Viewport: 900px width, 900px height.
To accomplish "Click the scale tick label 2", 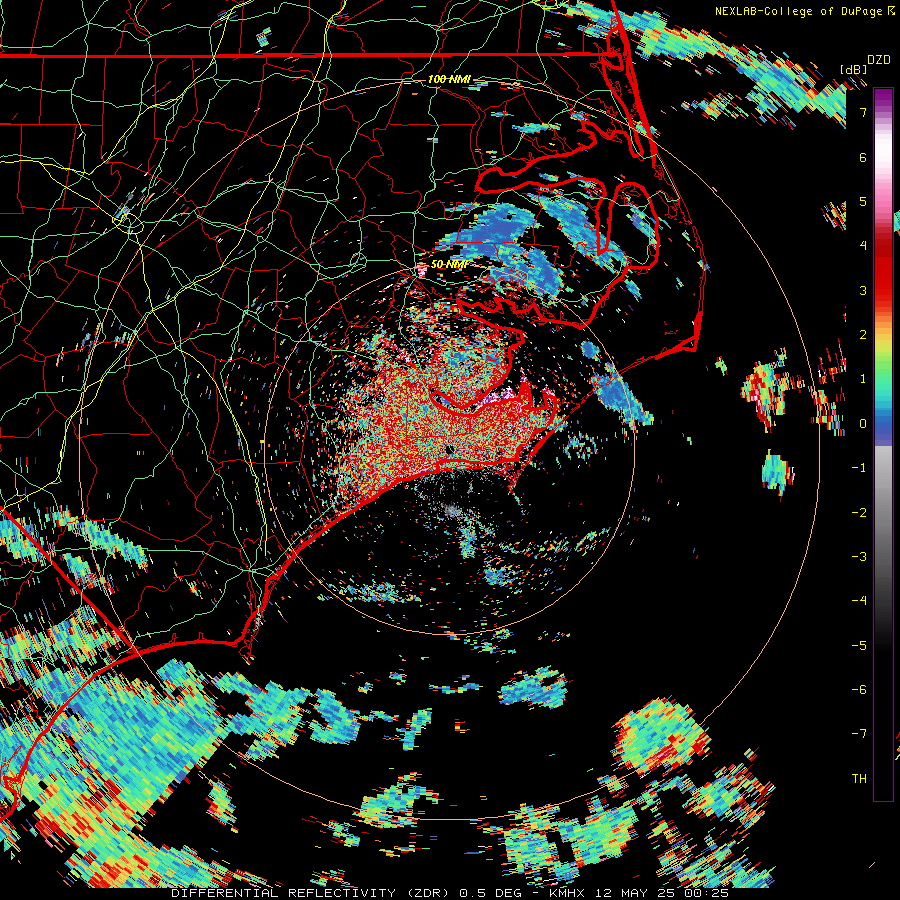I will (x=863, y=335).
